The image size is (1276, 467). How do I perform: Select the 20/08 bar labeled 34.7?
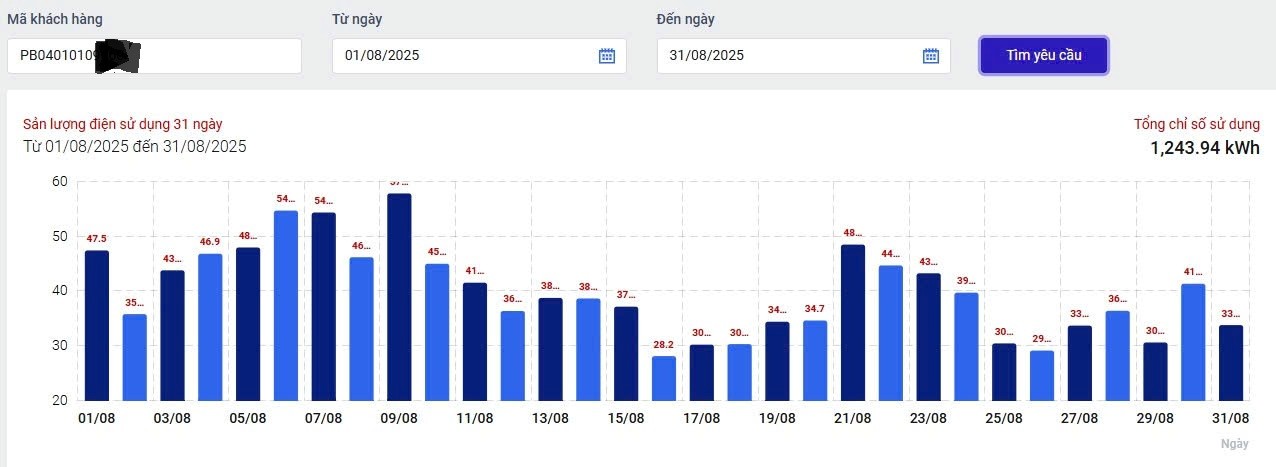[x=815, y=360]
